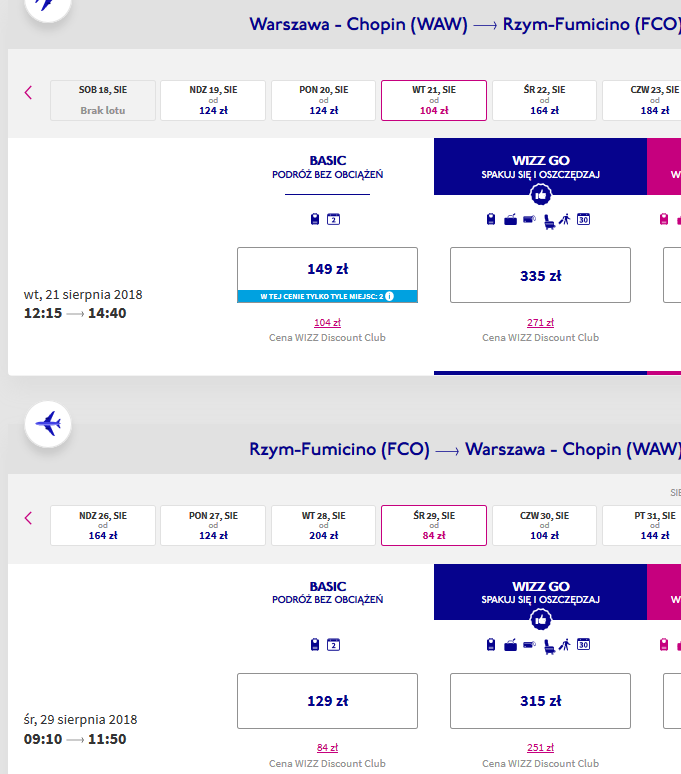This screenshot has width=681, height=774.
Task: Select return date CZW 30, SIE
Action: click(x=544, y=525)
